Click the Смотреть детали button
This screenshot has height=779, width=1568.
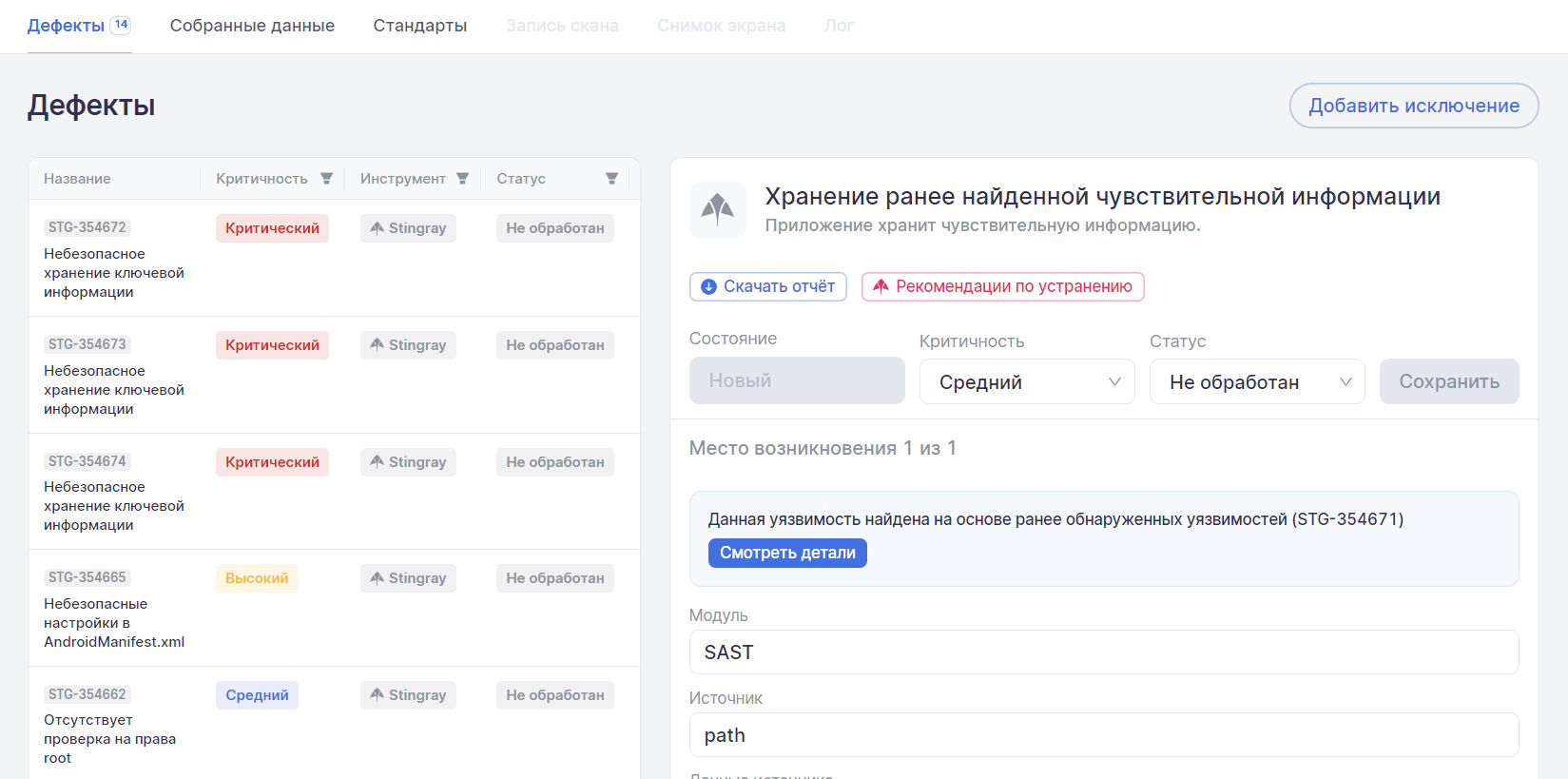tap(787, 553)
